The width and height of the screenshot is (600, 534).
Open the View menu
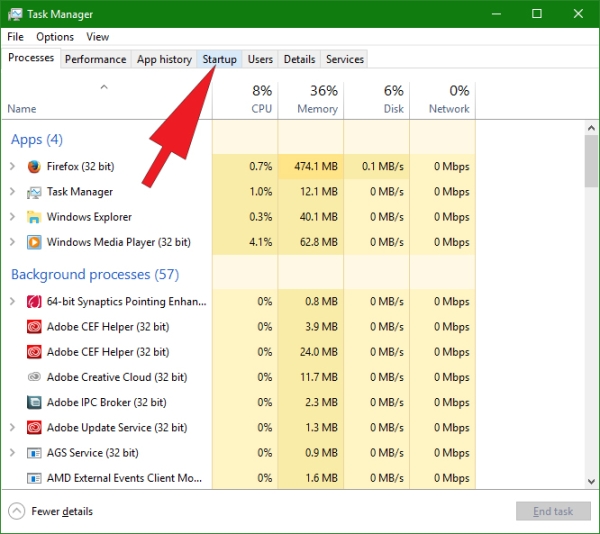pos(98,37)
